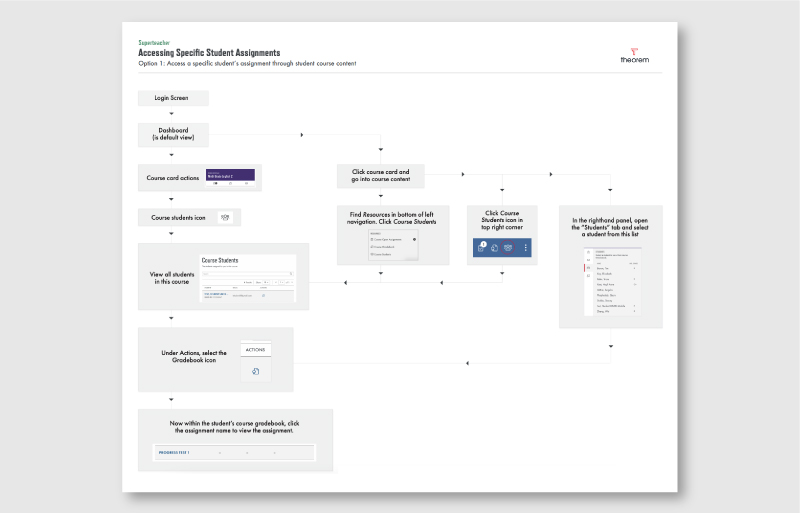Click the course students icon beside its label
This screenshot has width=800, height=513.
pyautogui.click(x=225, y=217)
